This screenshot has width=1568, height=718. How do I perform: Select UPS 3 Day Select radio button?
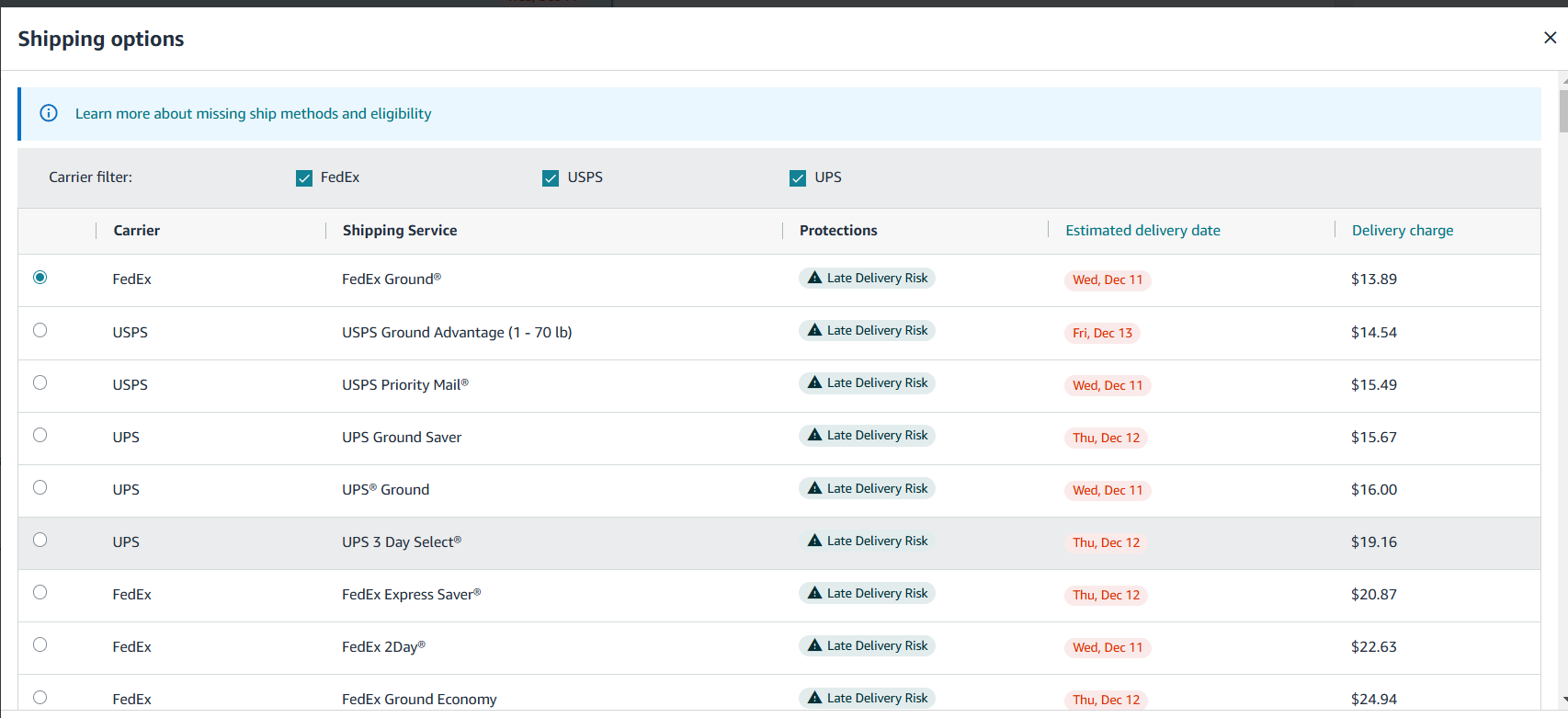[40, 540]
